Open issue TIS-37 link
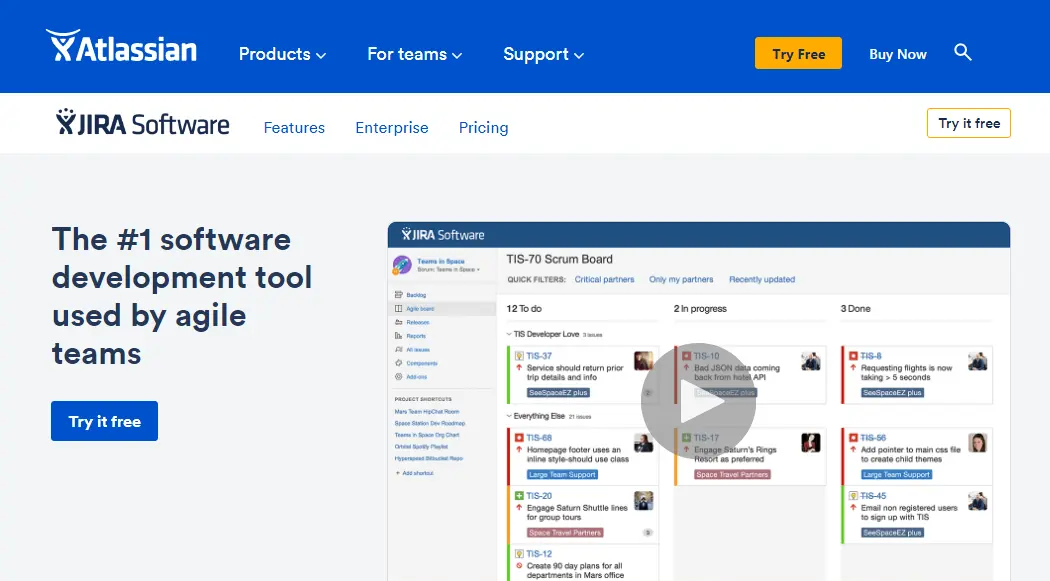 click(539, 356)
